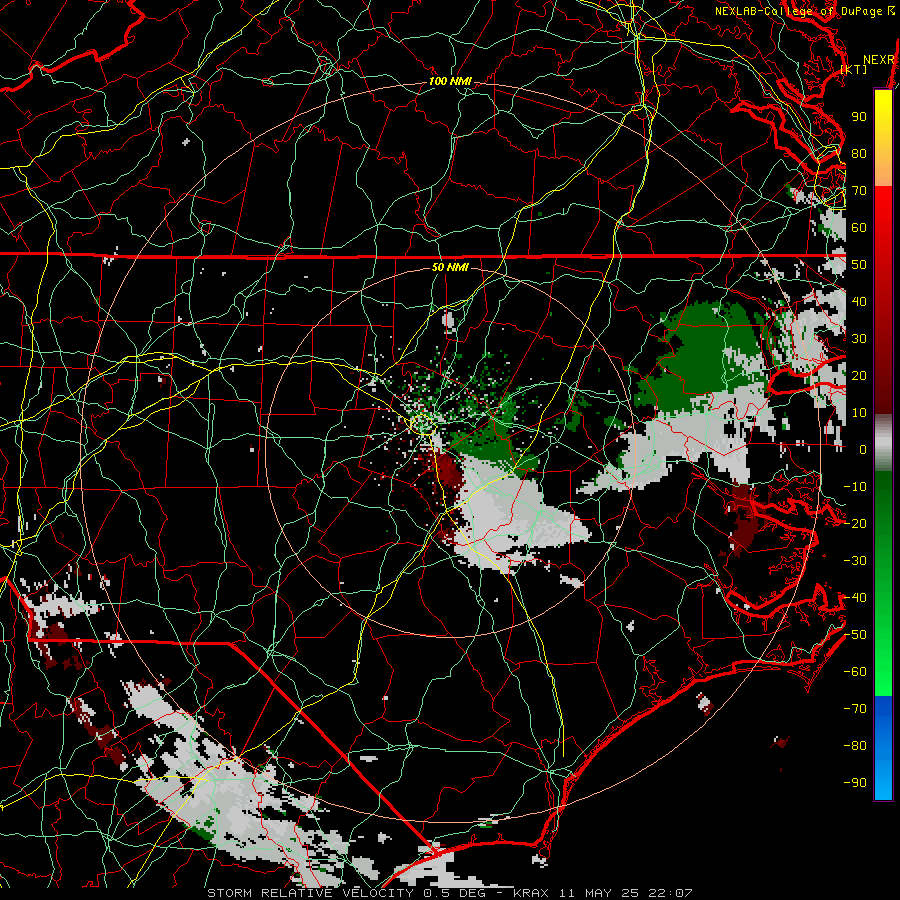Select the 80 value on the velocity scale

(x=859, y=153)
